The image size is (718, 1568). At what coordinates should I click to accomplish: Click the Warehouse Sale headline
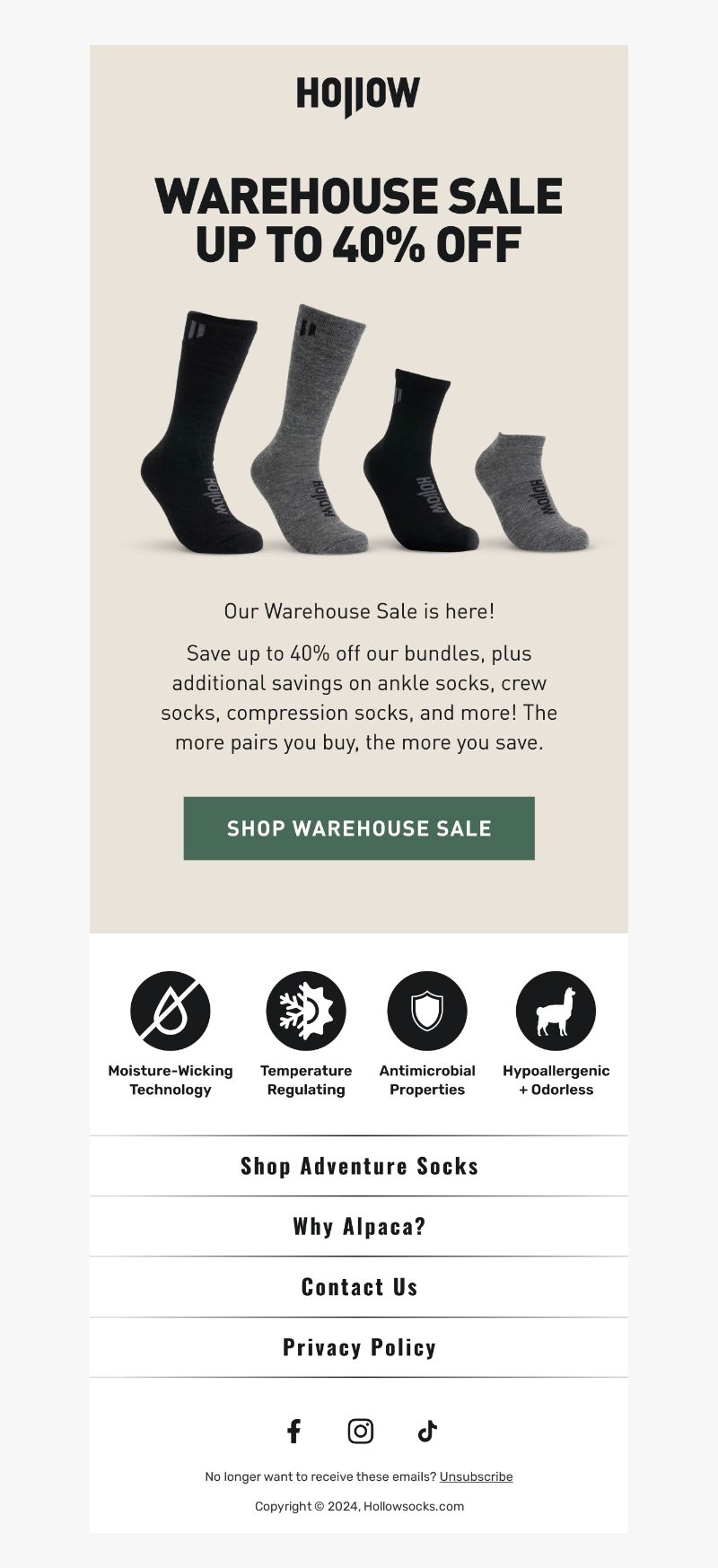pyautogui.click(x=359, y=221)
